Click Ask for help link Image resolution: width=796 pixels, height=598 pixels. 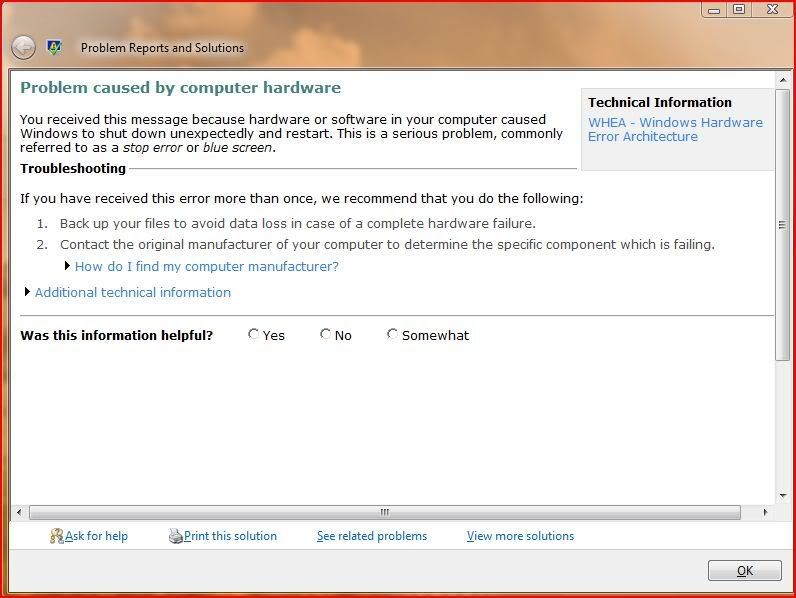coord(96,536)
